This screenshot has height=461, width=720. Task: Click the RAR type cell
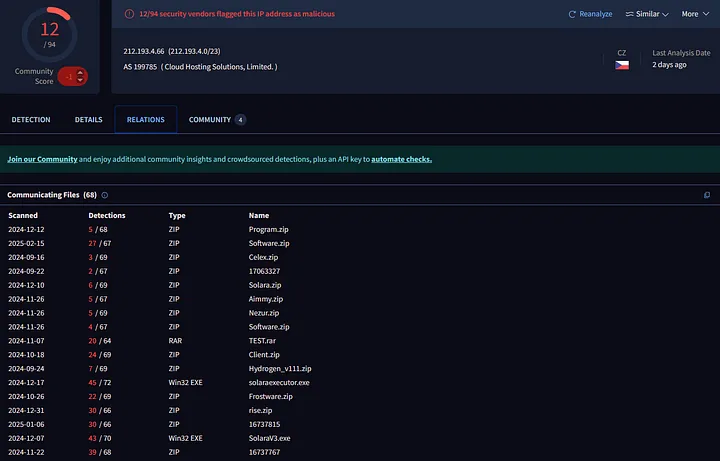coord(175,341)
